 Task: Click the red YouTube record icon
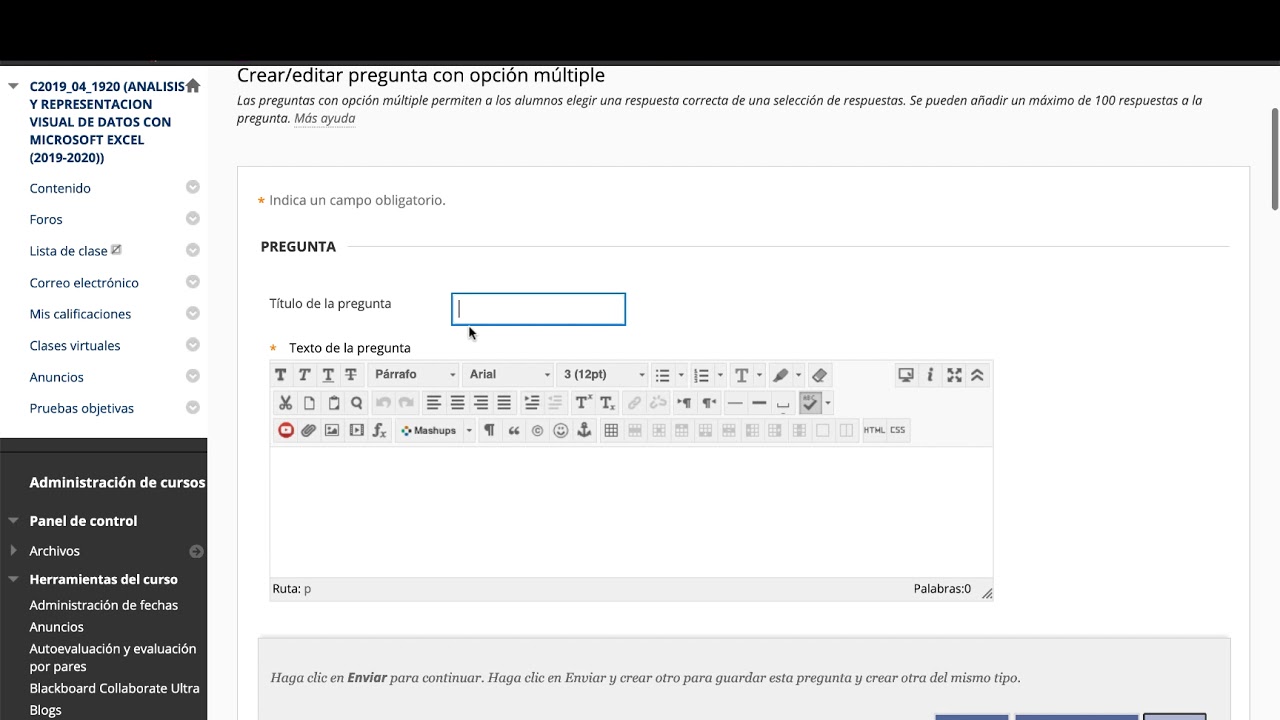pos(286,430)
